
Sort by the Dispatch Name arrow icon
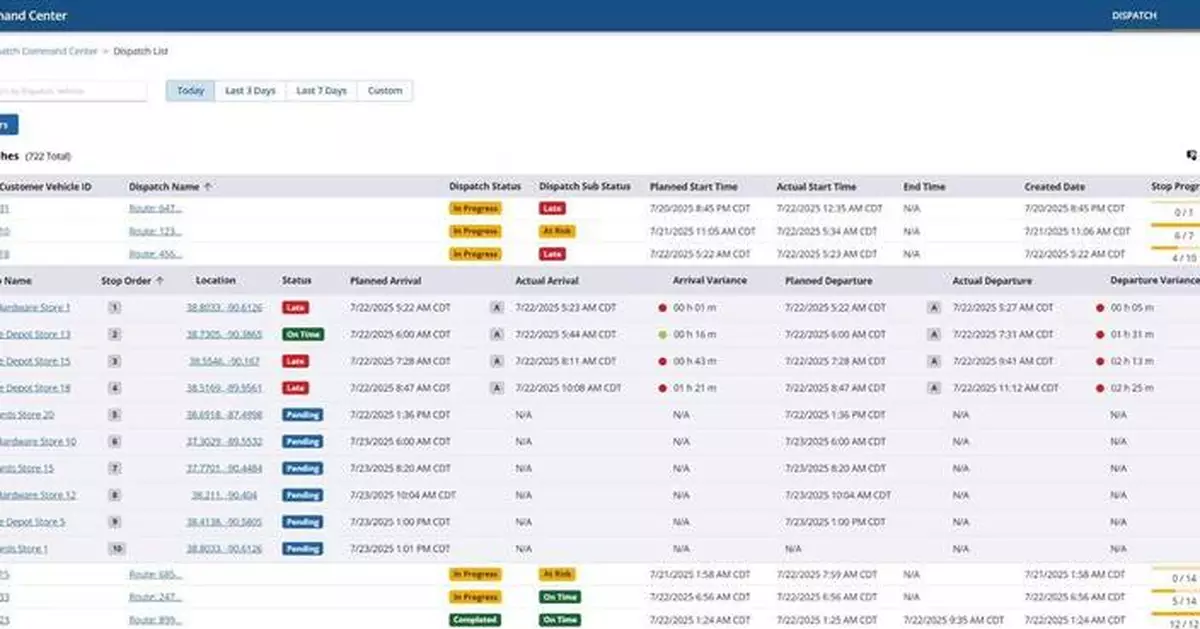[208, 186]
